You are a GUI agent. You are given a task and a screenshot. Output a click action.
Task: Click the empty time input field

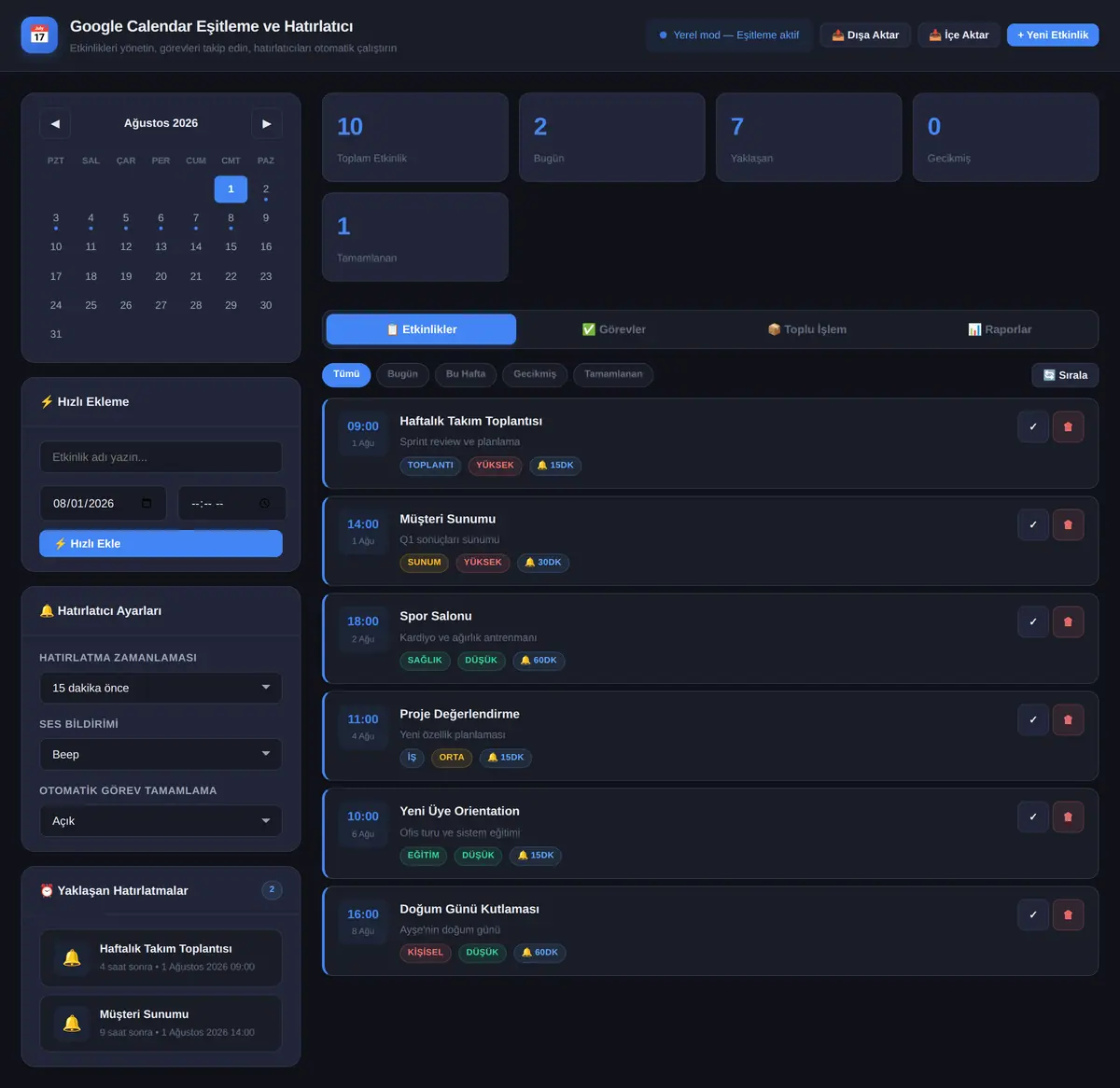(x=231, y=503)
